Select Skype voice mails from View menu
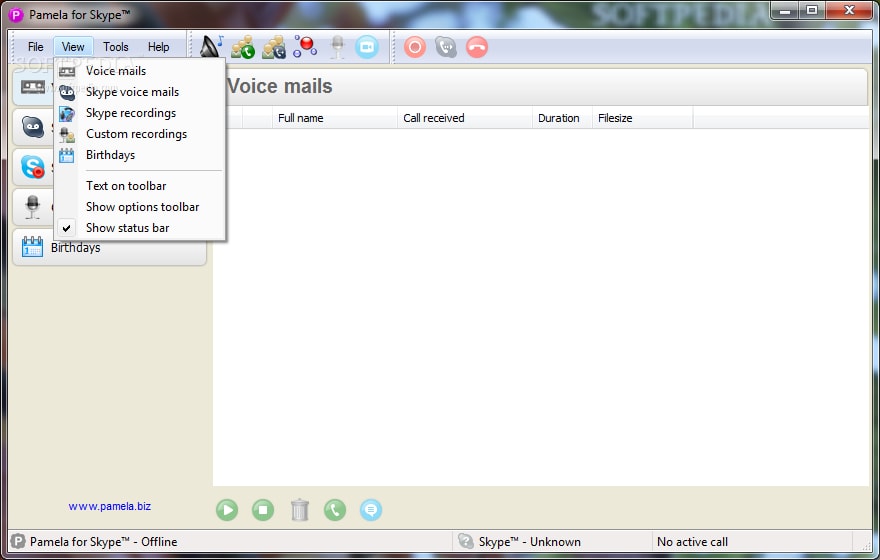 140,92
